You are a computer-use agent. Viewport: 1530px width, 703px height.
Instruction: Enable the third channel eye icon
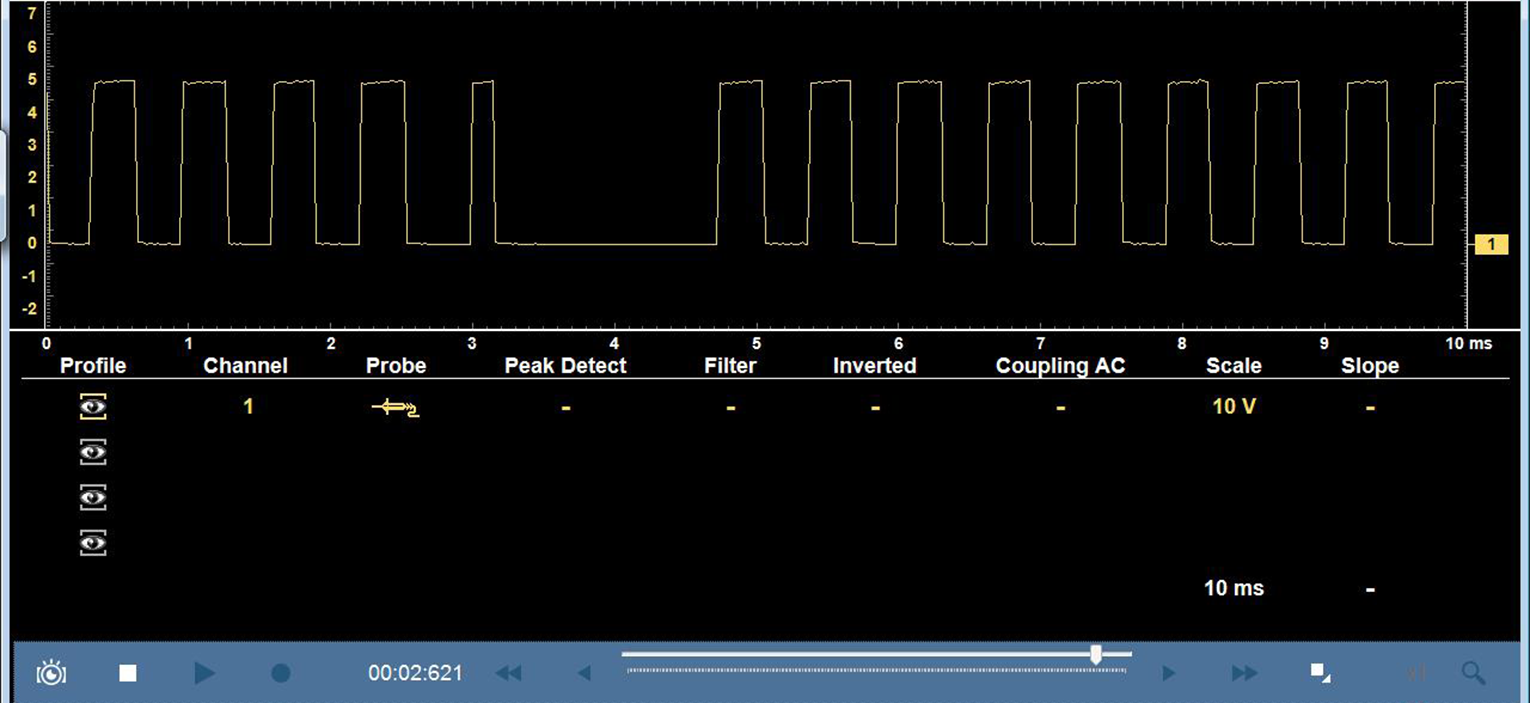coord(93,498)
